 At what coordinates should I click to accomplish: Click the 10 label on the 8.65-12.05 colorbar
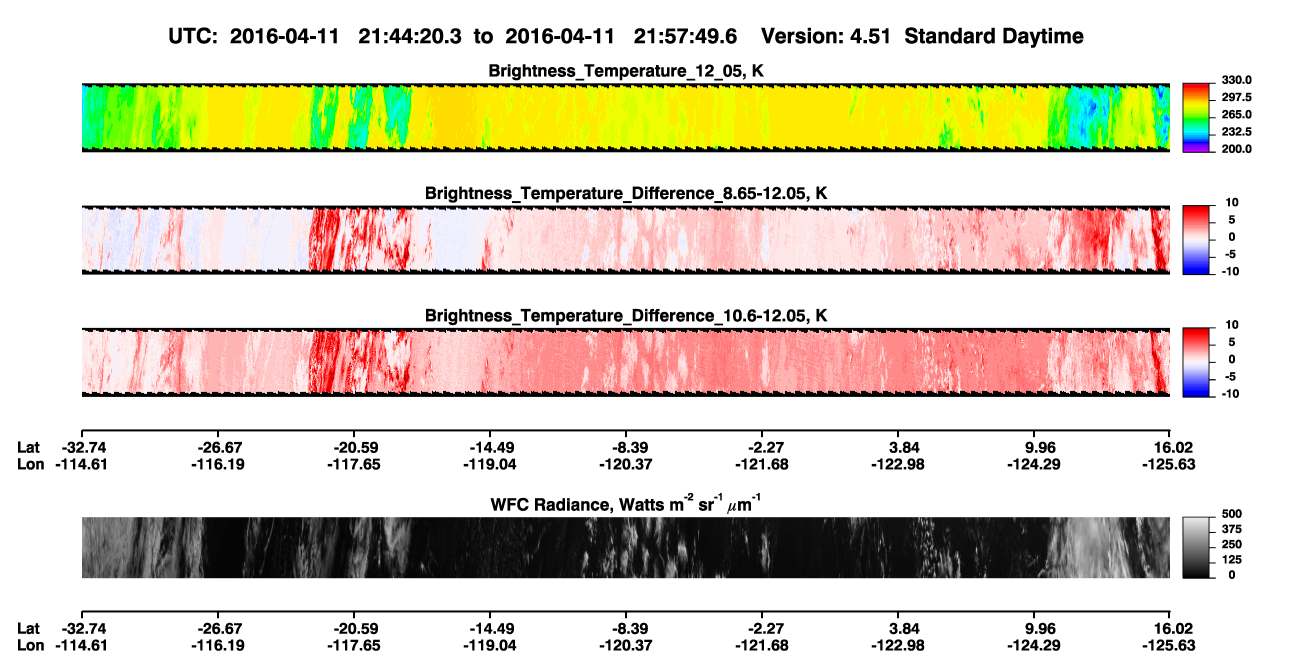coord(1230,202)
